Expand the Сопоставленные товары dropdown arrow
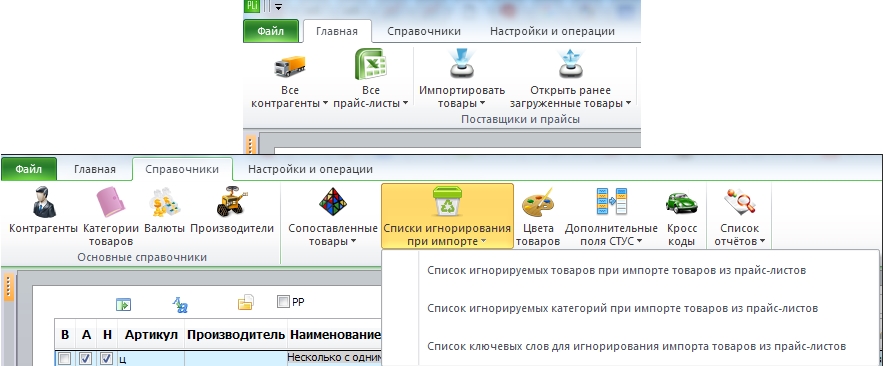The height and width of the screenshot is (366, 883). coord(353,242)
